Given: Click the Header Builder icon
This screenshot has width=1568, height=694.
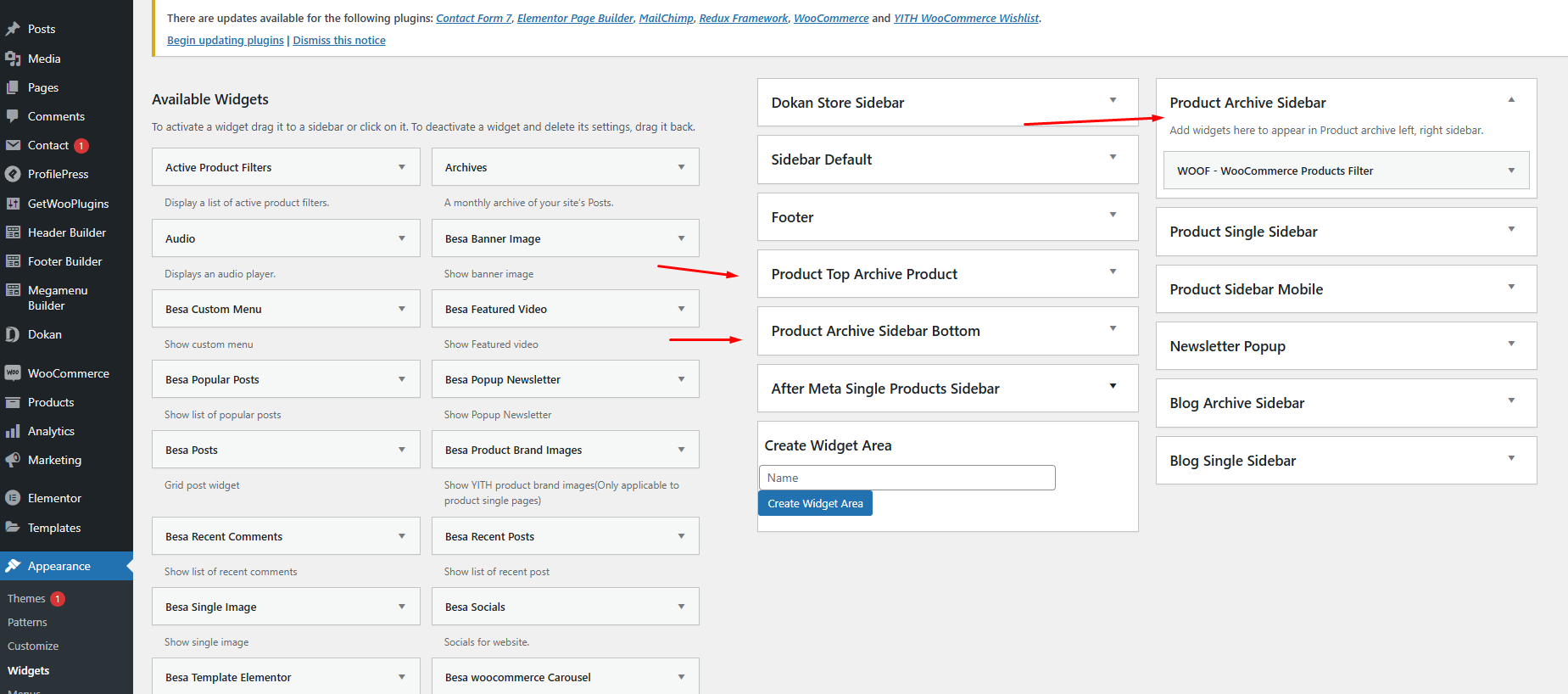Looking at the screenshot, I should coord(13,232).
